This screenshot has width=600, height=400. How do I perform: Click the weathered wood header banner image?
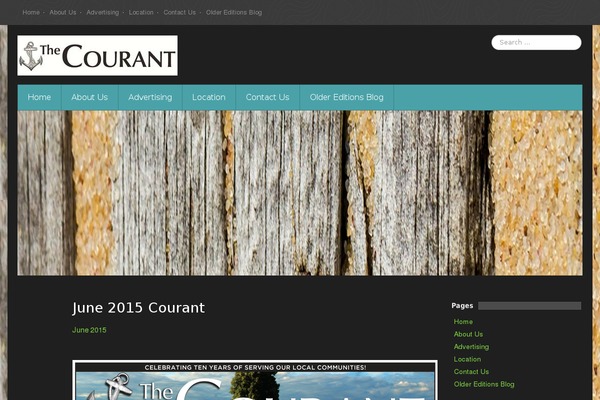[300, 193]
